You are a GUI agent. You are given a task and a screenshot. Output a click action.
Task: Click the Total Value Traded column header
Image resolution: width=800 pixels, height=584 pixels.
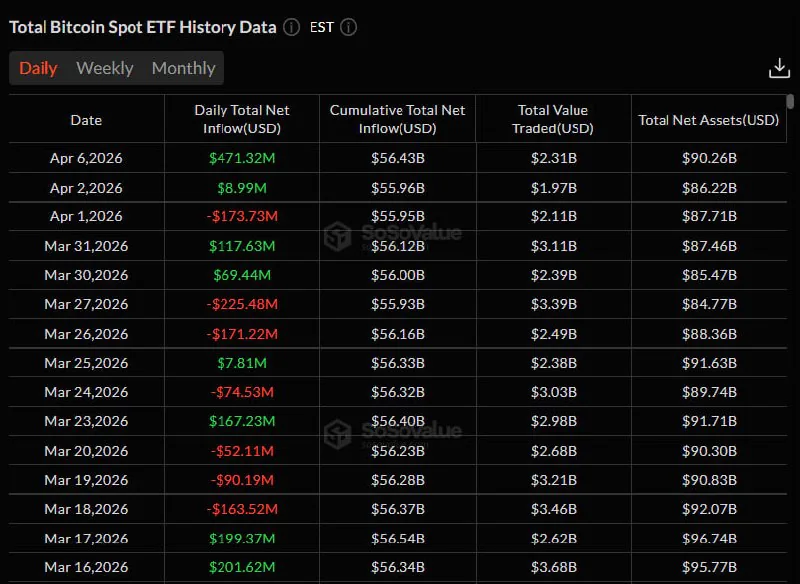coord(553,119)
